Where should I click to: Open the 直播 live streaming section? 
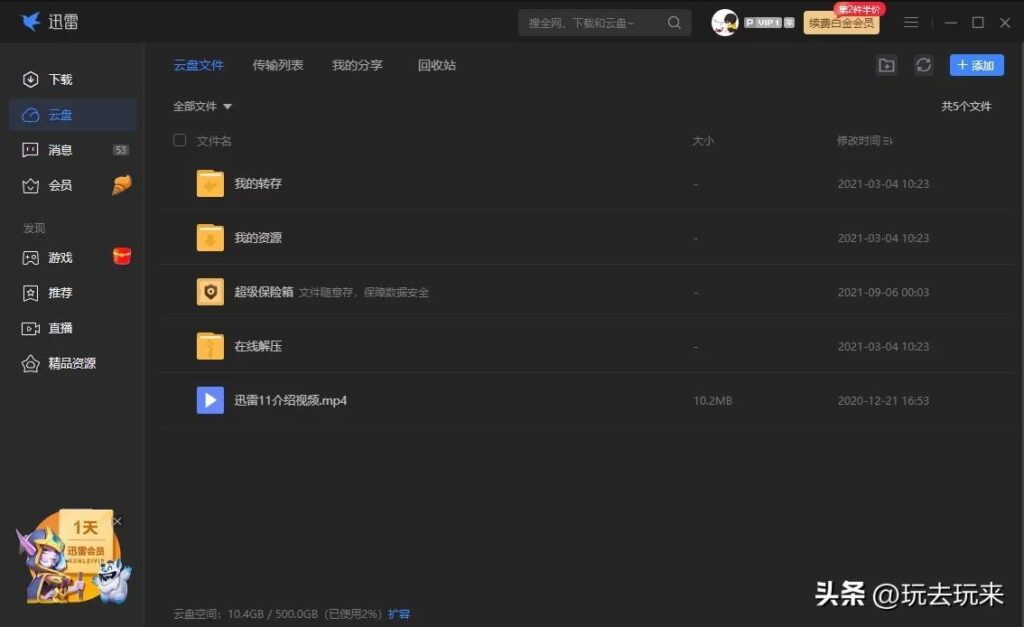[57, 328]
